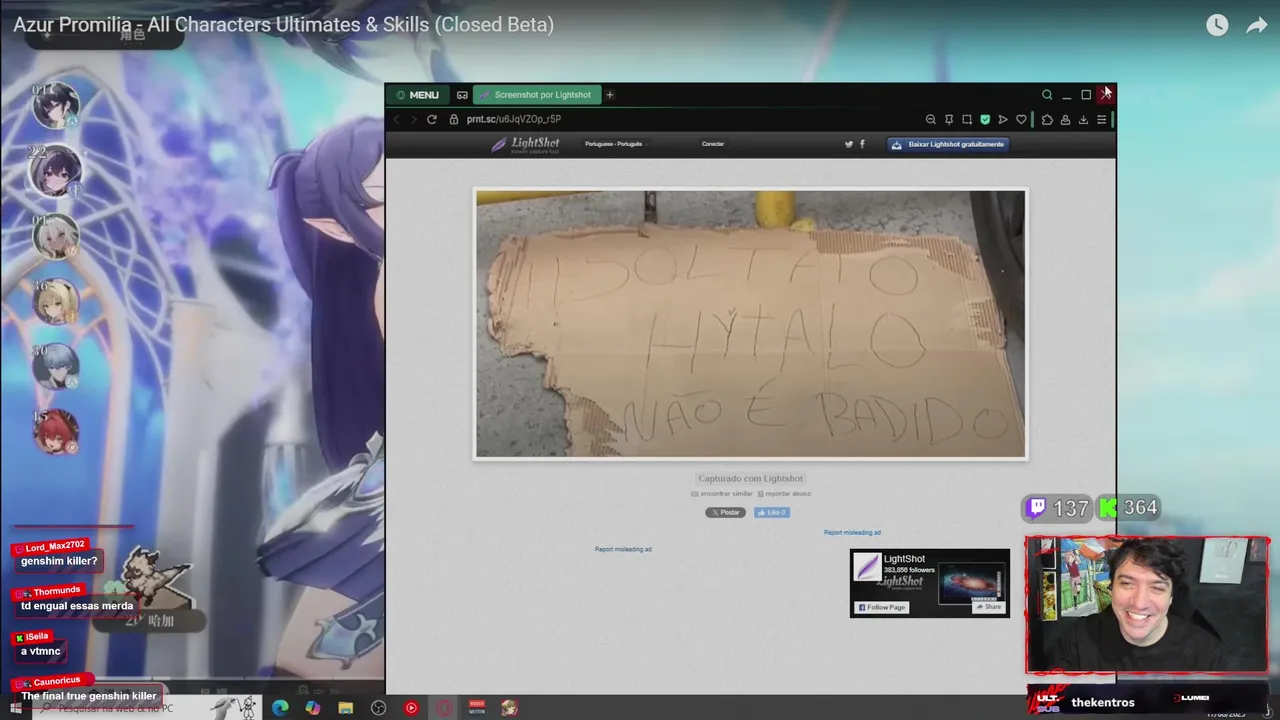Screen dimensions: 1280x720
Task: Open the browser MENU button
Action: click(418, 95)
